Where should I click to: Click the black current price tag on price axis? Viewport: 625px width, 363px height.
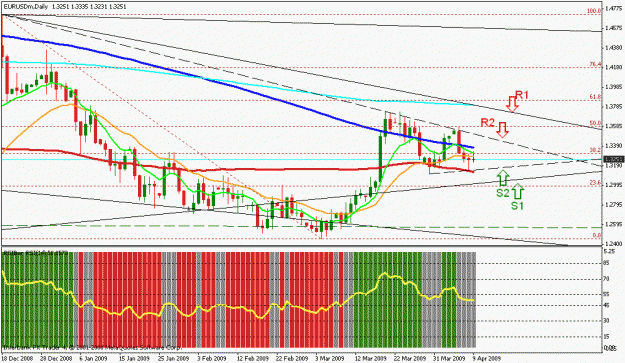point(613,159)
